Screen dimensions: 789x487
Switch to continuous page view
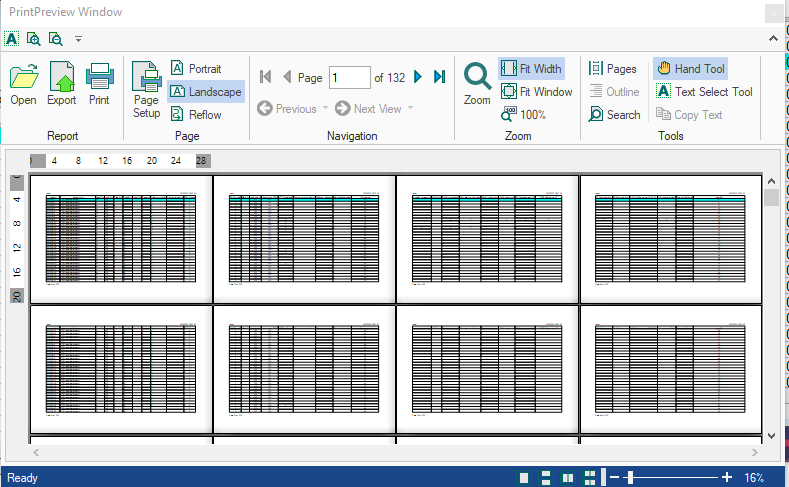(546, 477)
